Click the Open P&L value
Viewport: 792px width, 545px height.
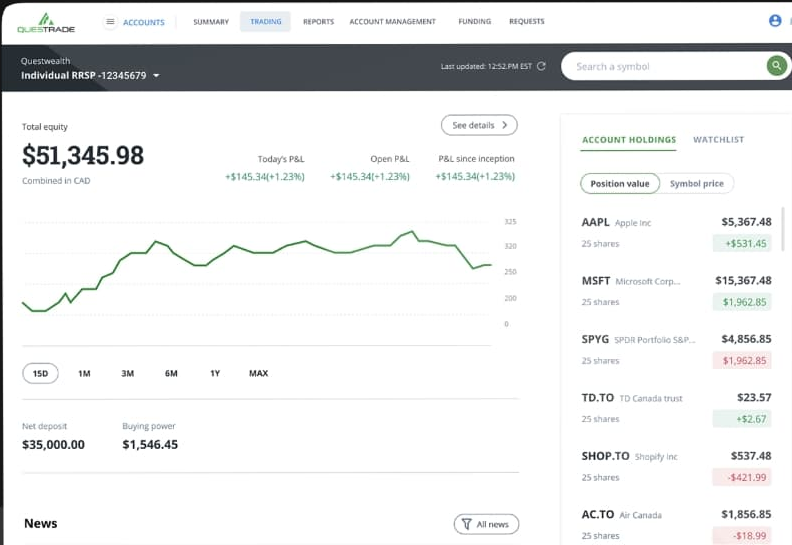coord(370,177)
